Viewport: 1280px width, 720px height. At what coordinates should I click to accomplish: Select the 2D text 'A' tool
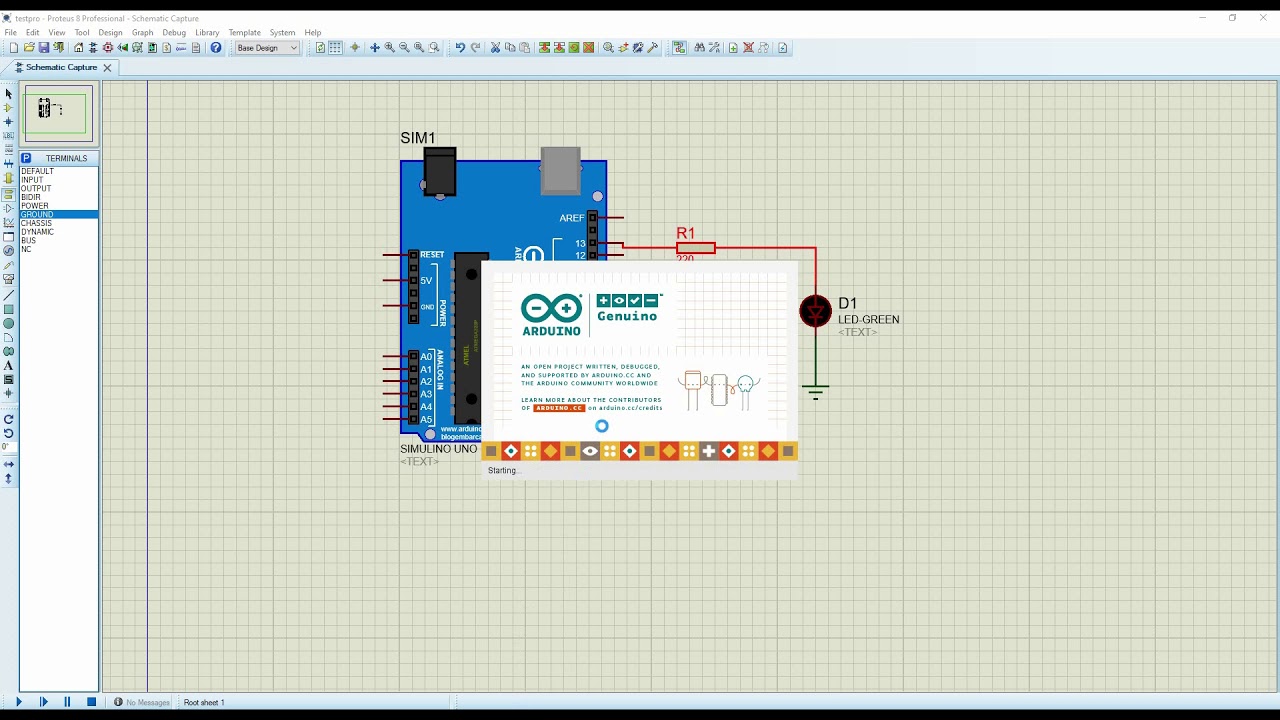coord(9,365)
